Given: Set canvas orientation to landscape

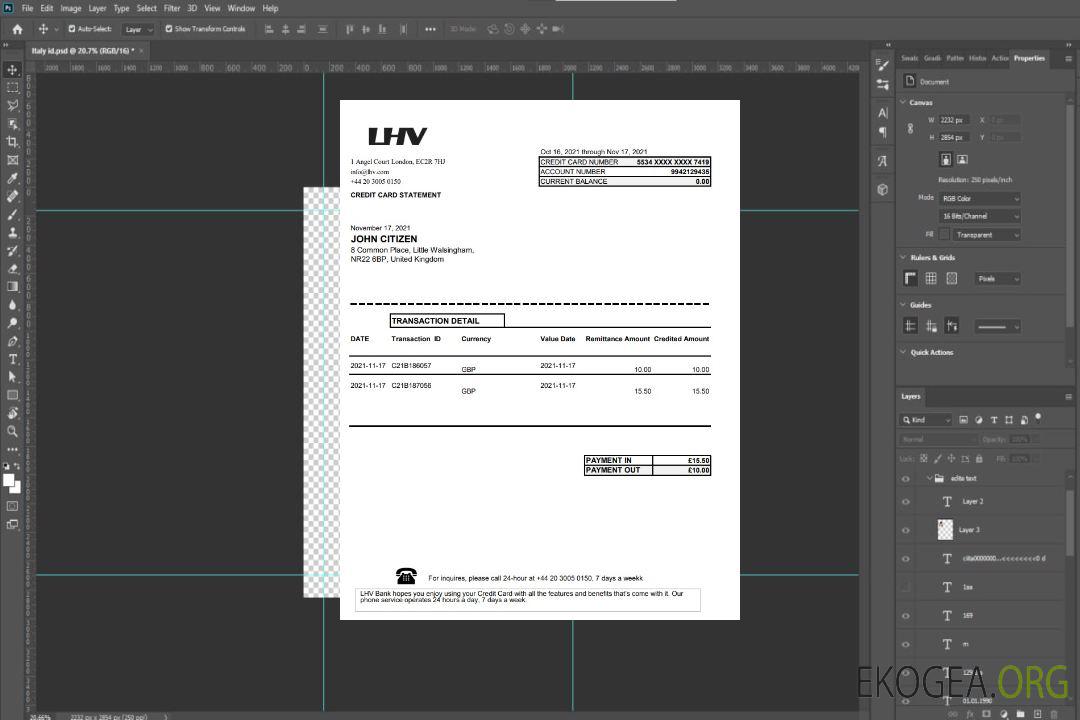Looking at the screenshot, I should (x=962, y=160).
